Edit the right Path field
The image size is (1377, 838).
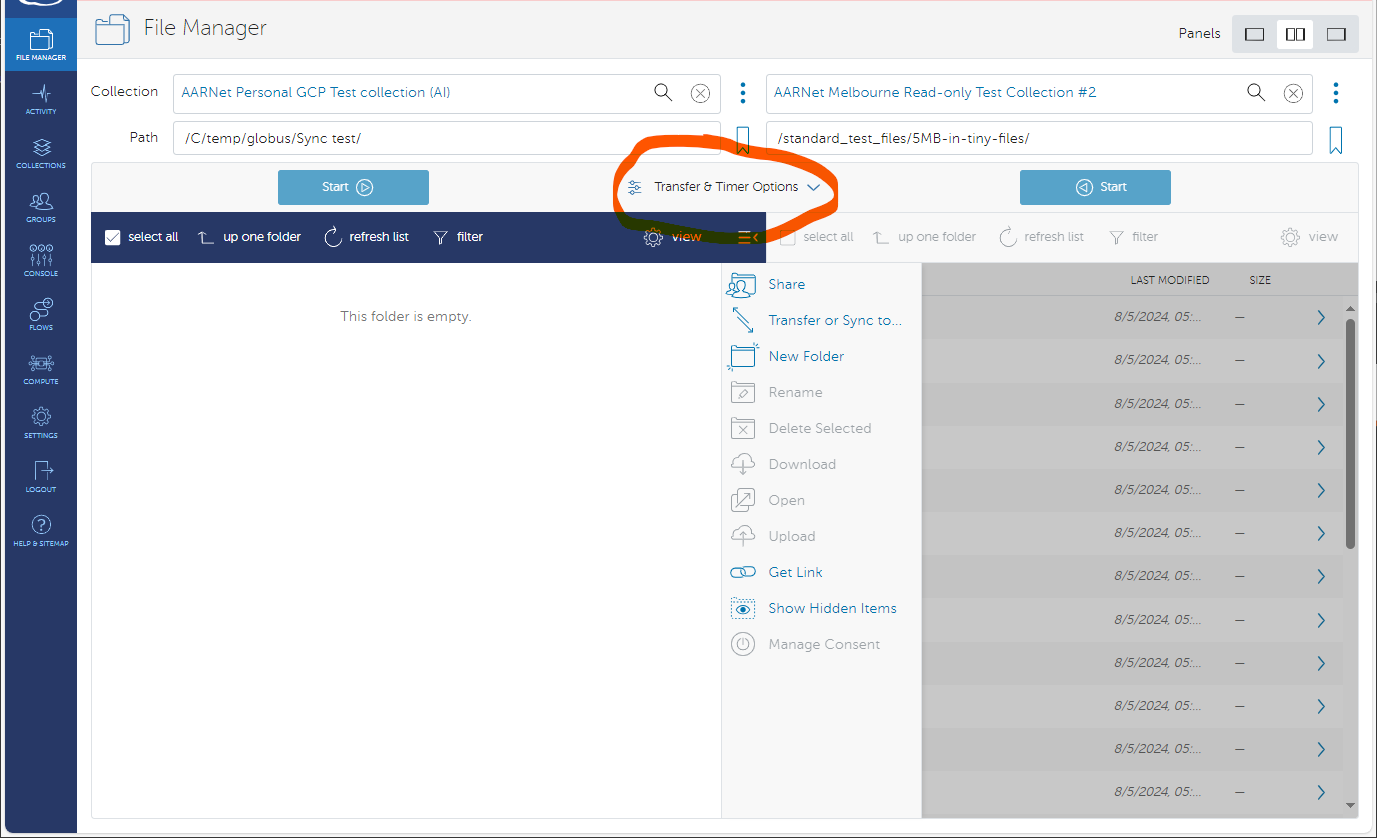1039,138
